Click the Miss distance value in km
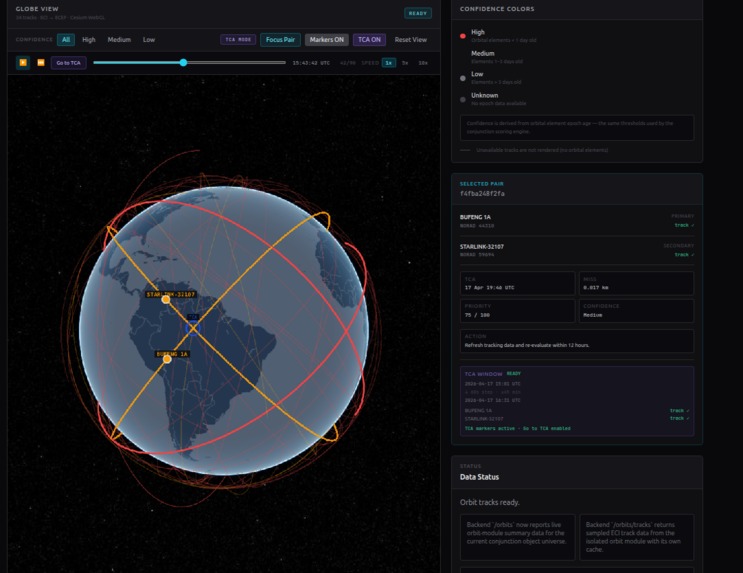The width and height of the screenshot is (743, 573). click(x=596, y=288)
